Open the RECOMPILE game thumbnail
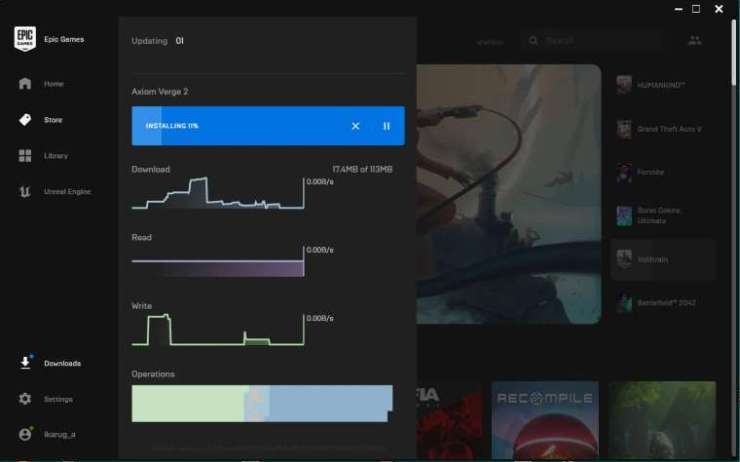 545,420
